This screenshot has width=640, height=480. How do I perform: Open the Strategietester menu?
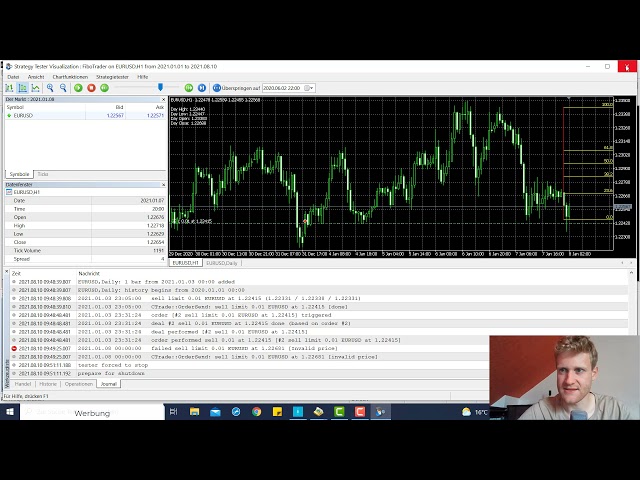click(112, 77)
